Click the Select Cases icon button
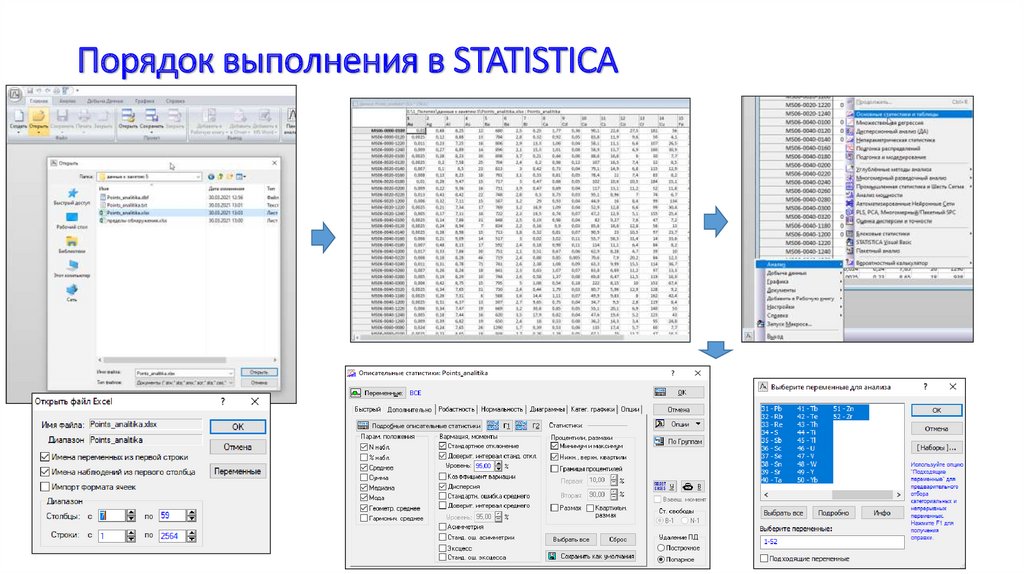The image size is (1024, 574). (665, 486)
